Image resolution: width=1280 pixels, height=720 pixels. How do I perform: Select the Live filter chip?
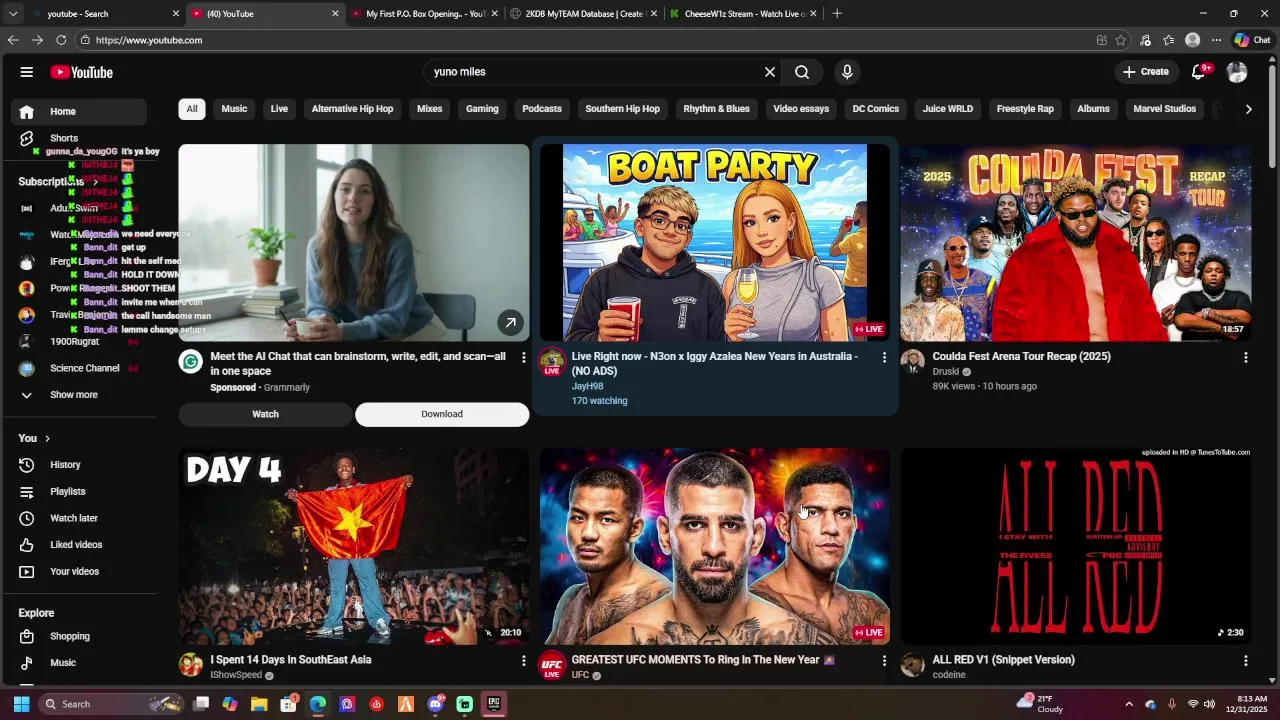point(279,109)
